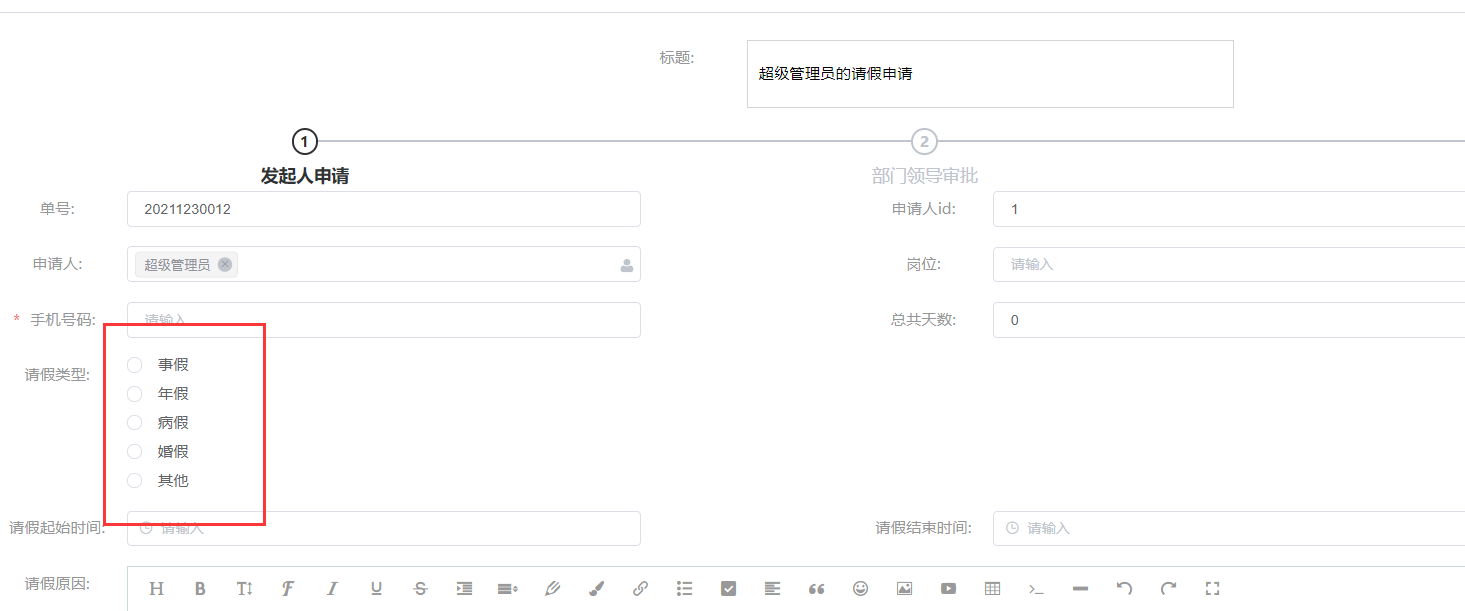1465x611 pixels.
Task: Insert a hyperlink with the link icon
Action: point(640,589)
